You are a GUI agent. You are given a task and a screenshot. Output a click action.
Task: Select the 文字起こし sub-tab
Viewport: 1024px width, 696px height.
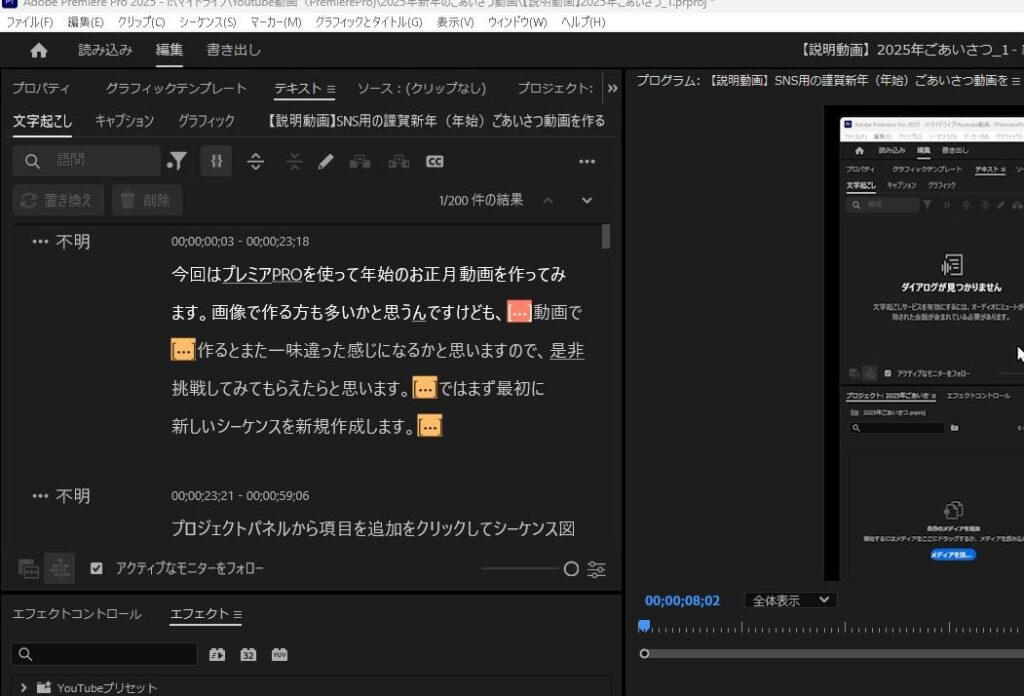[x=42, y=121]
